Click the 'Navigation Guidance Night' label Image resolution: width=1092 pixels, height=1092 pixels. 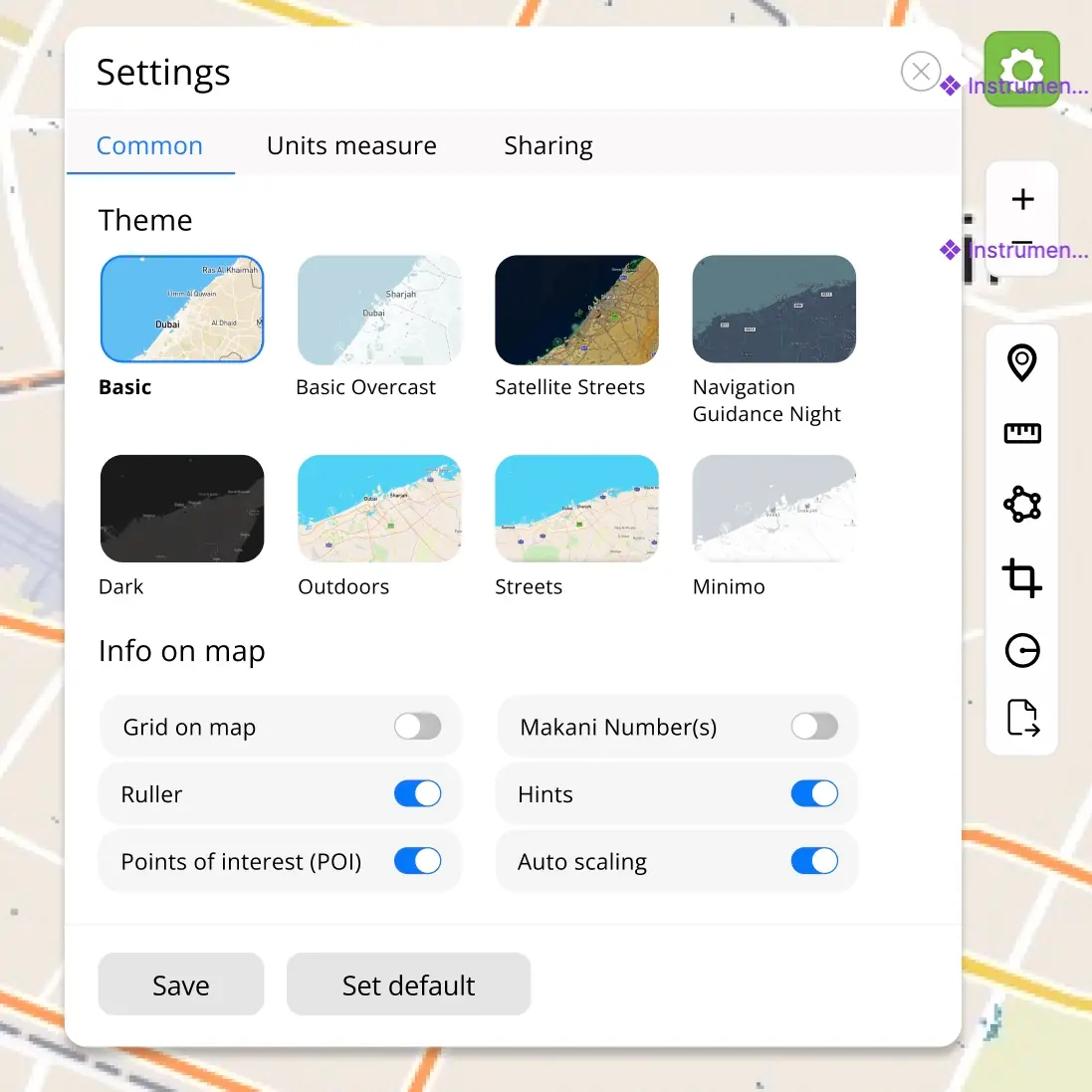[x=766, y=400]
